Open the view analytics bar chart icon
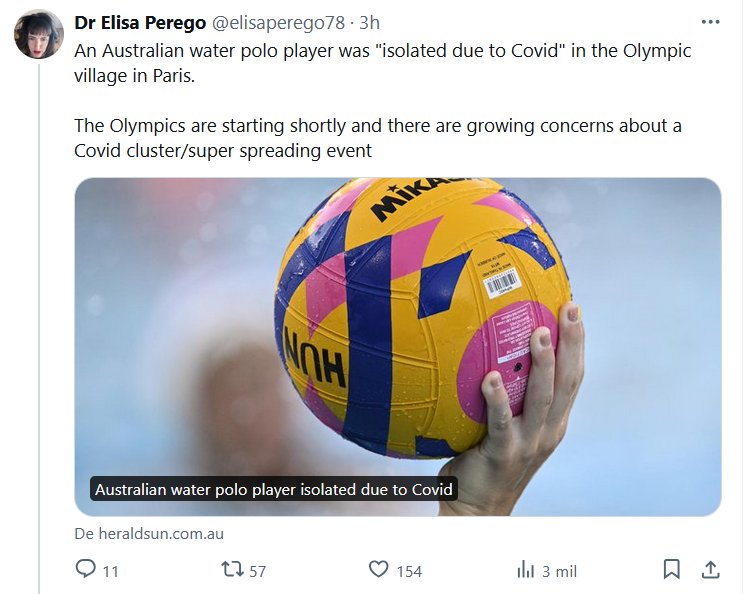This screenshot has width=746, height=594. coord(525,570)
